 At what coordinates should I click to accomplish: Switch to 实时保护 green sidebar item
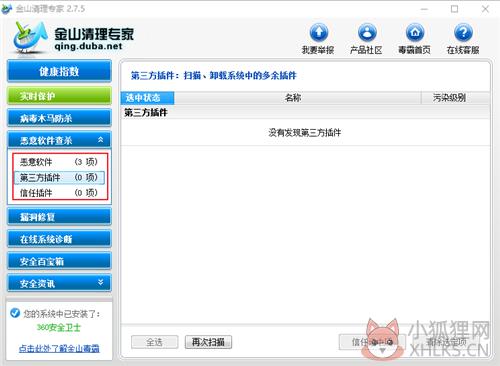59,96
